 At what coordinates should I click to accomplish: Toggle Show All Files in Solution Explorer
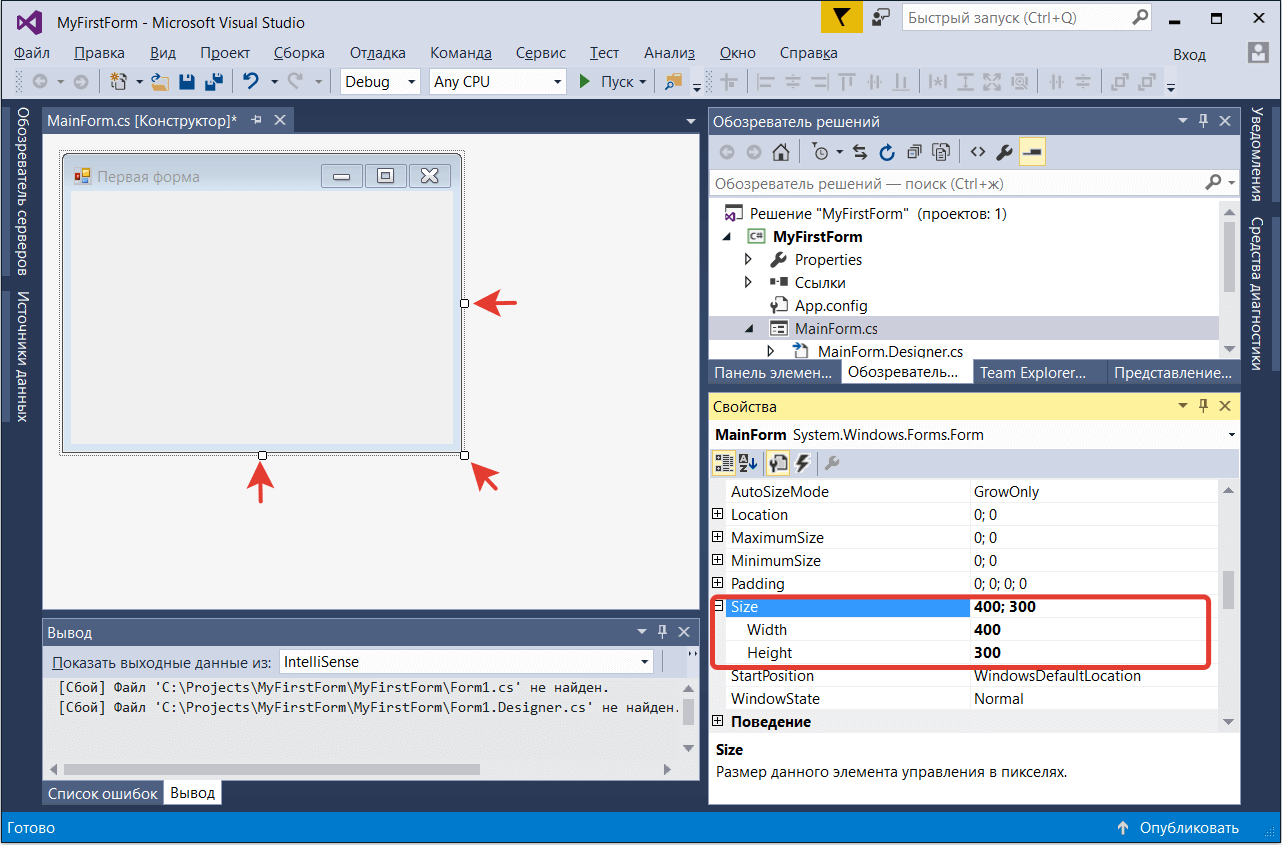click(941, 152)
